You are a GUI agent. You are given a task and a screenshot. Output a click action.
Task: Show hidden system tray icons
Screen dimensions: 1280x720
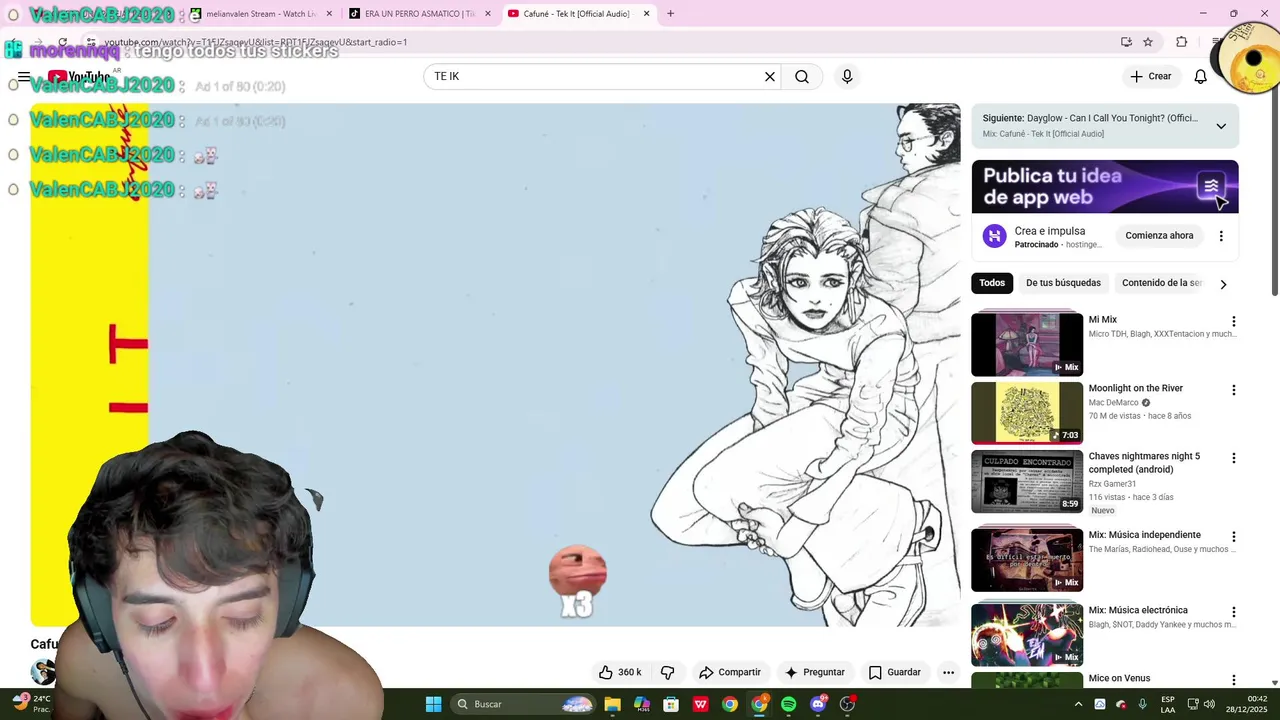coord(1078,704)
